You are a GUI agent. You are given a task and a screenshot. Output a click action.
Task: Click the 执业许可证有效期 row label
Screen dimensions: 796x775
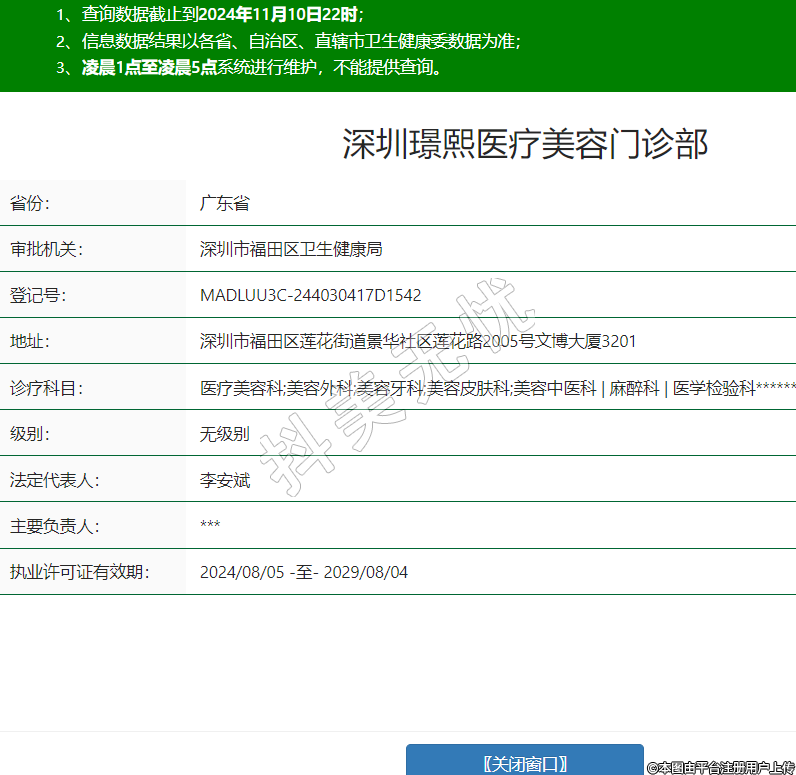click(79, 572)
